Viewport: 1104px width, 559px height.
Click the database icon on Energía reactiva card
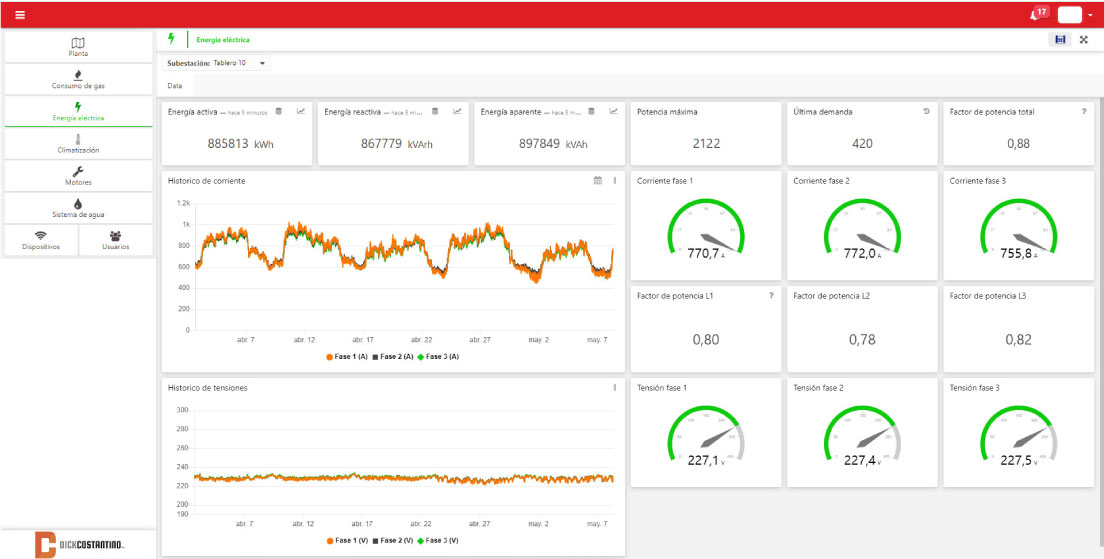click(435, 111)
